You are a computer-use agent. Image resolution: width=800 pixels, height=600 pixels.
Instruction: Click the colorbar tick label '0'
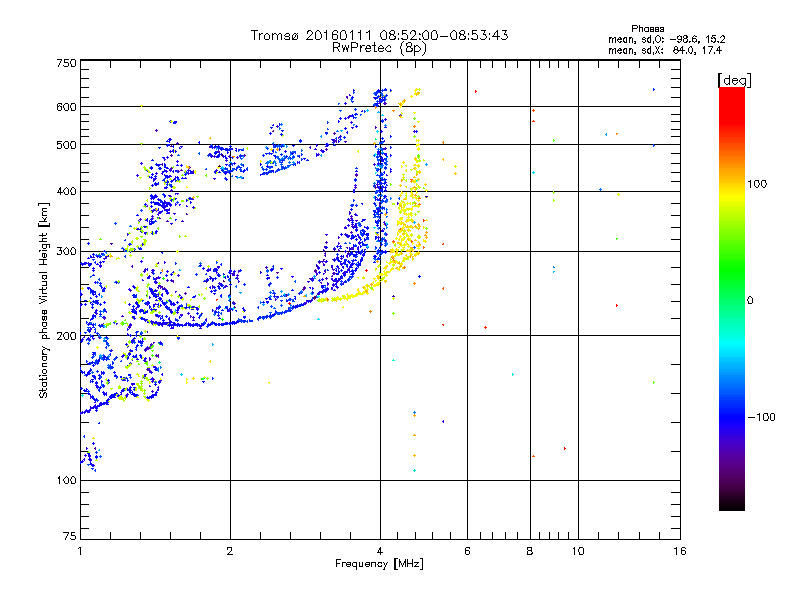pos(750,301)
